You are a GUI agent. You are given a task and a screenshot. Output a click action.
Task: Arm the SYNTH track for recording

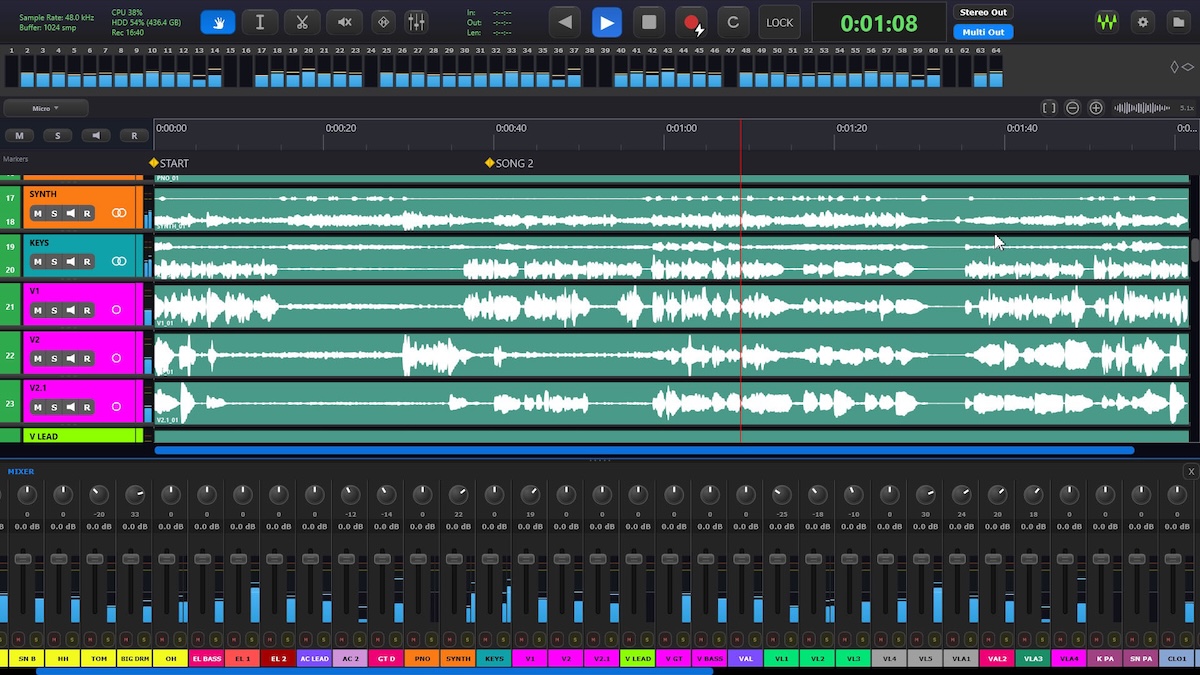click(87, 213)
